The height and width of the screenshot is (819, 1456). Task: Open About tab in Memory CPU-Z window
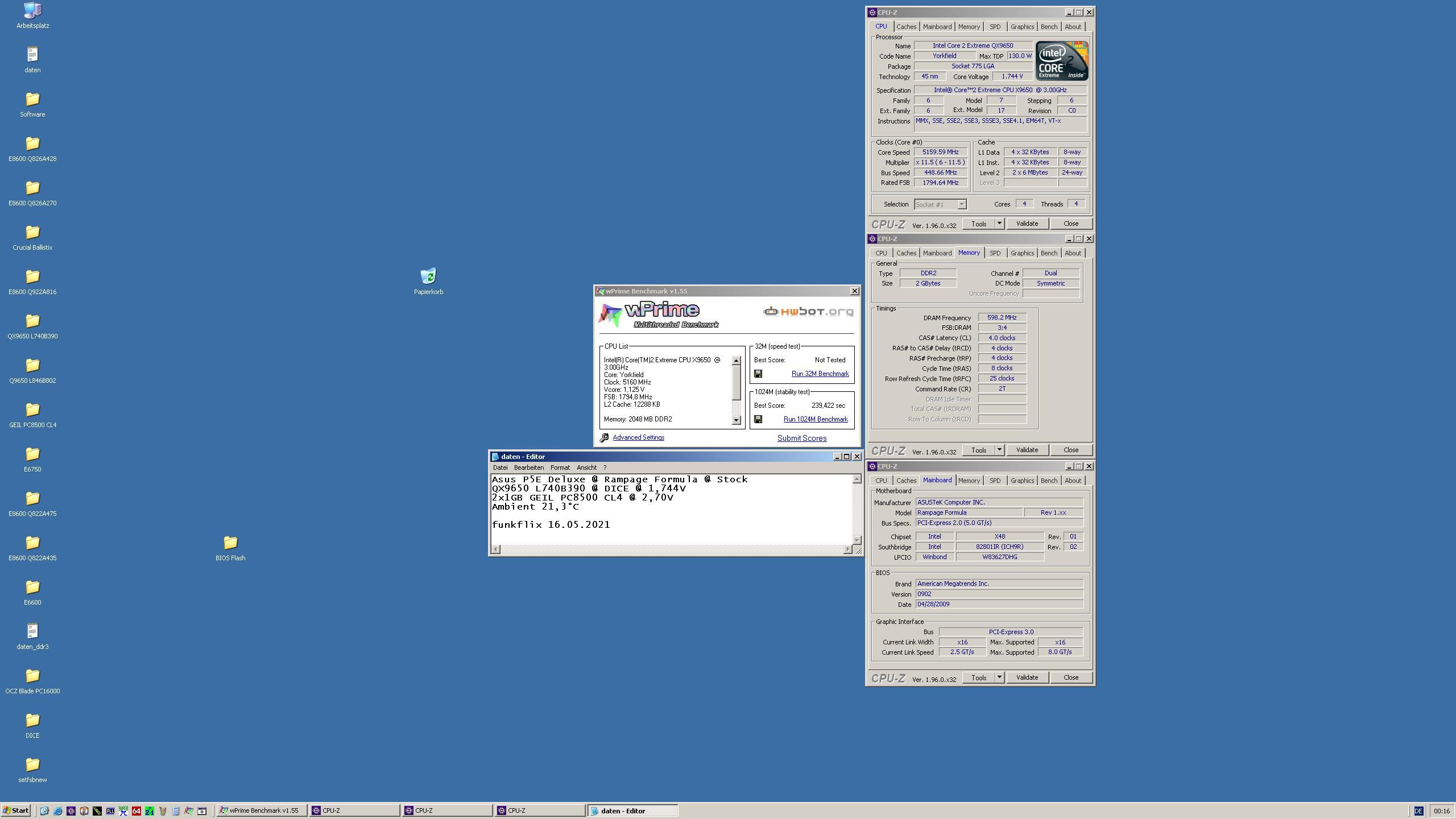[x=1073, y=253]
